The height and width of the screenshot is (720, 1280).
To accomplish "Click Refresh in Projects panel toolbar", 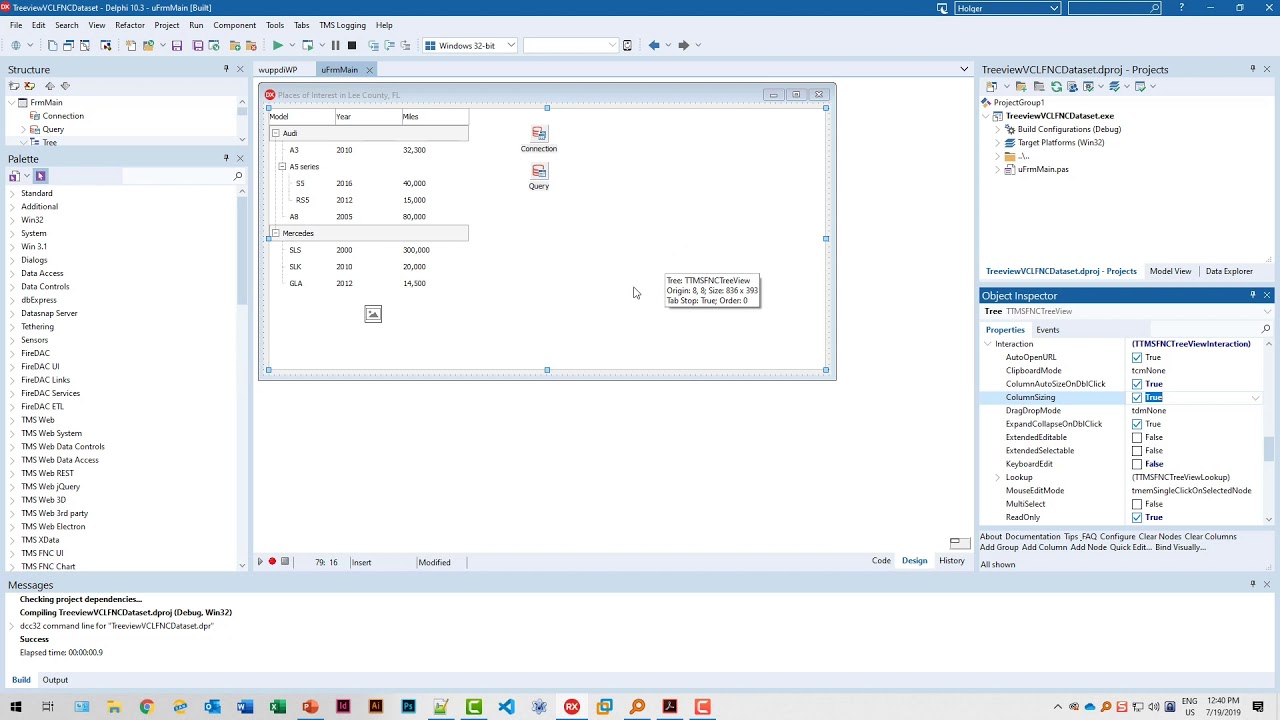I will (x=1056, y=86).
